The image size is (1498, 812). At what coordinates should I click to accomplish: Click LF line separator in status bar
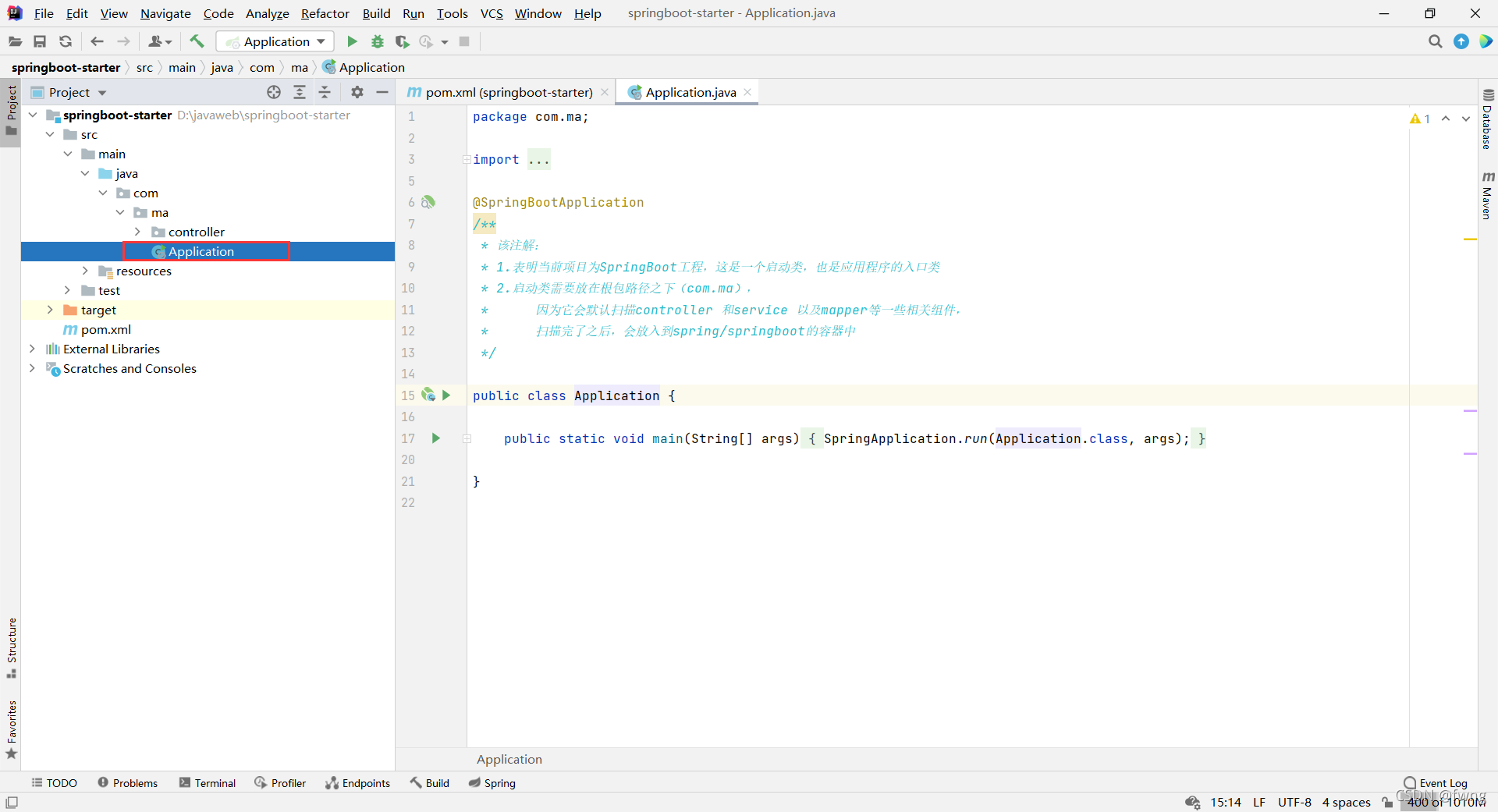[1259, 802]
